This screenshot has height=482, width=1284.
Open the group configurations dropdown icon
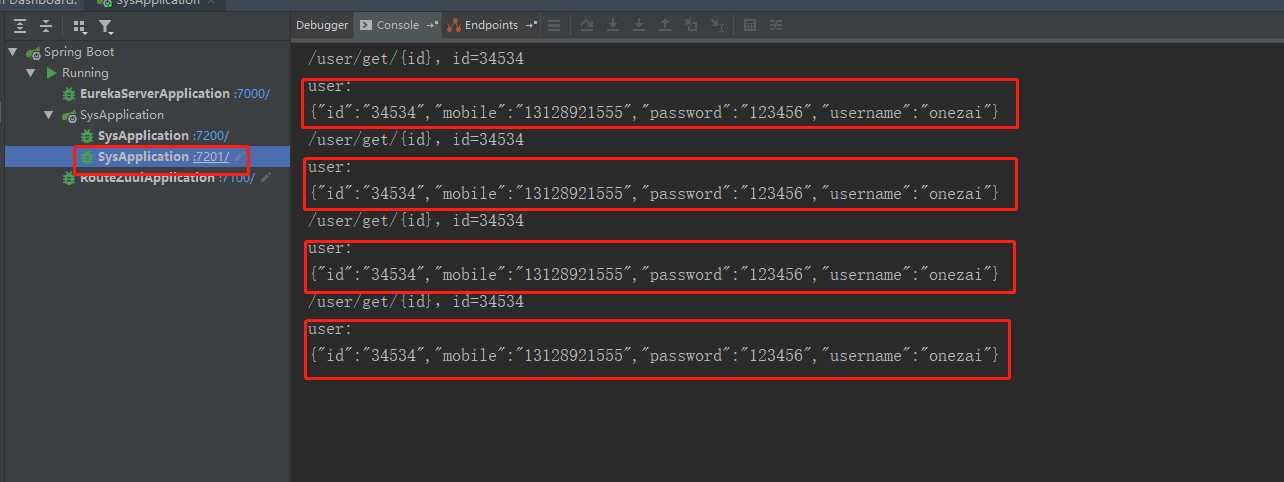(80, 27)
